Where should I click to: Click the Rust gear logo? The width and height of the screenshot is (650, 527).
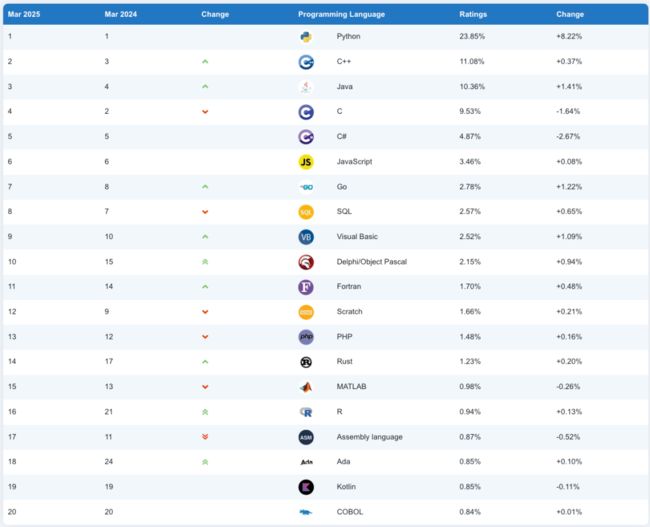point(306,362)
